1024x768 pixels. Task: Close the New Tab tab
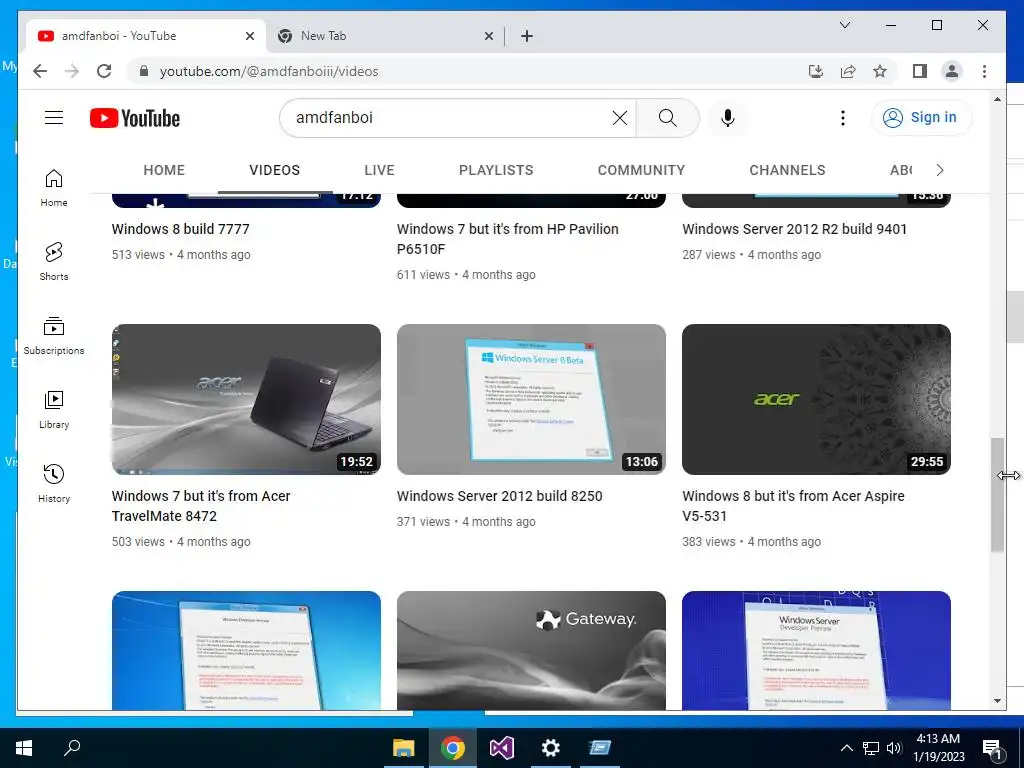point(488,36)
